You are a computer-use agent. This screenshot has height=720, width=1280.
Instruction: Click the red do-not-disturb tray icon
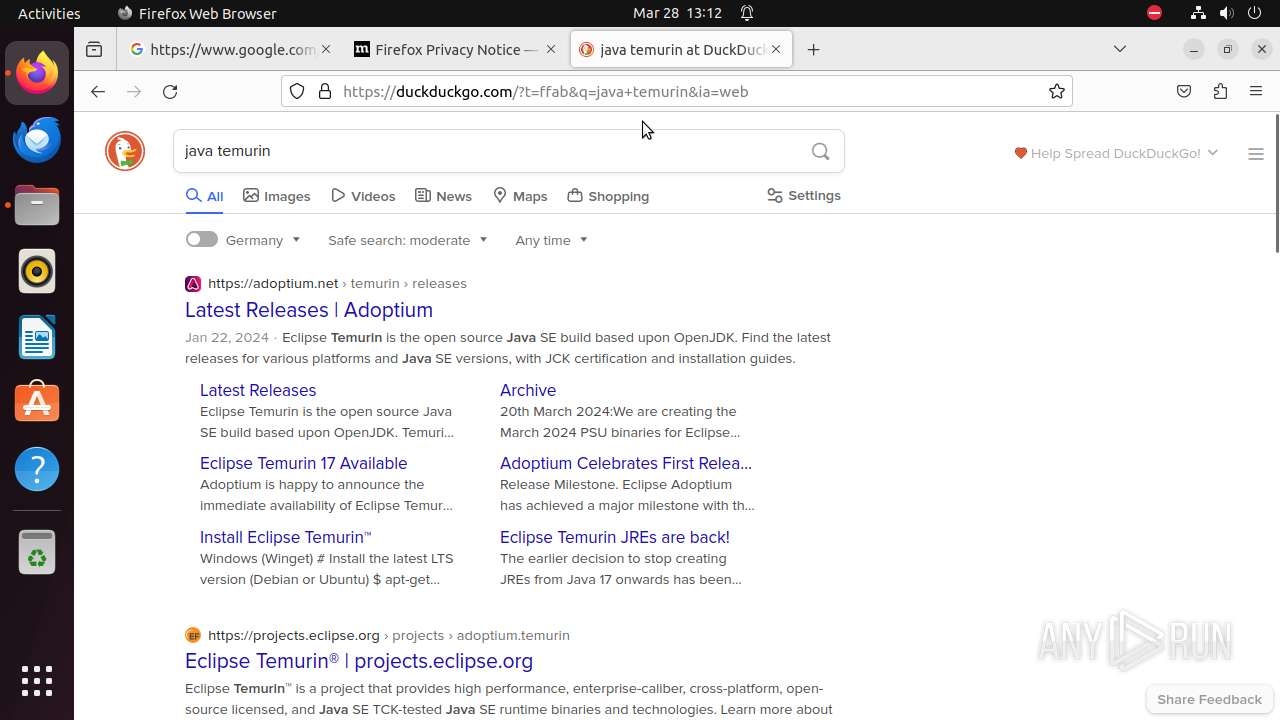click(1154, 13)
